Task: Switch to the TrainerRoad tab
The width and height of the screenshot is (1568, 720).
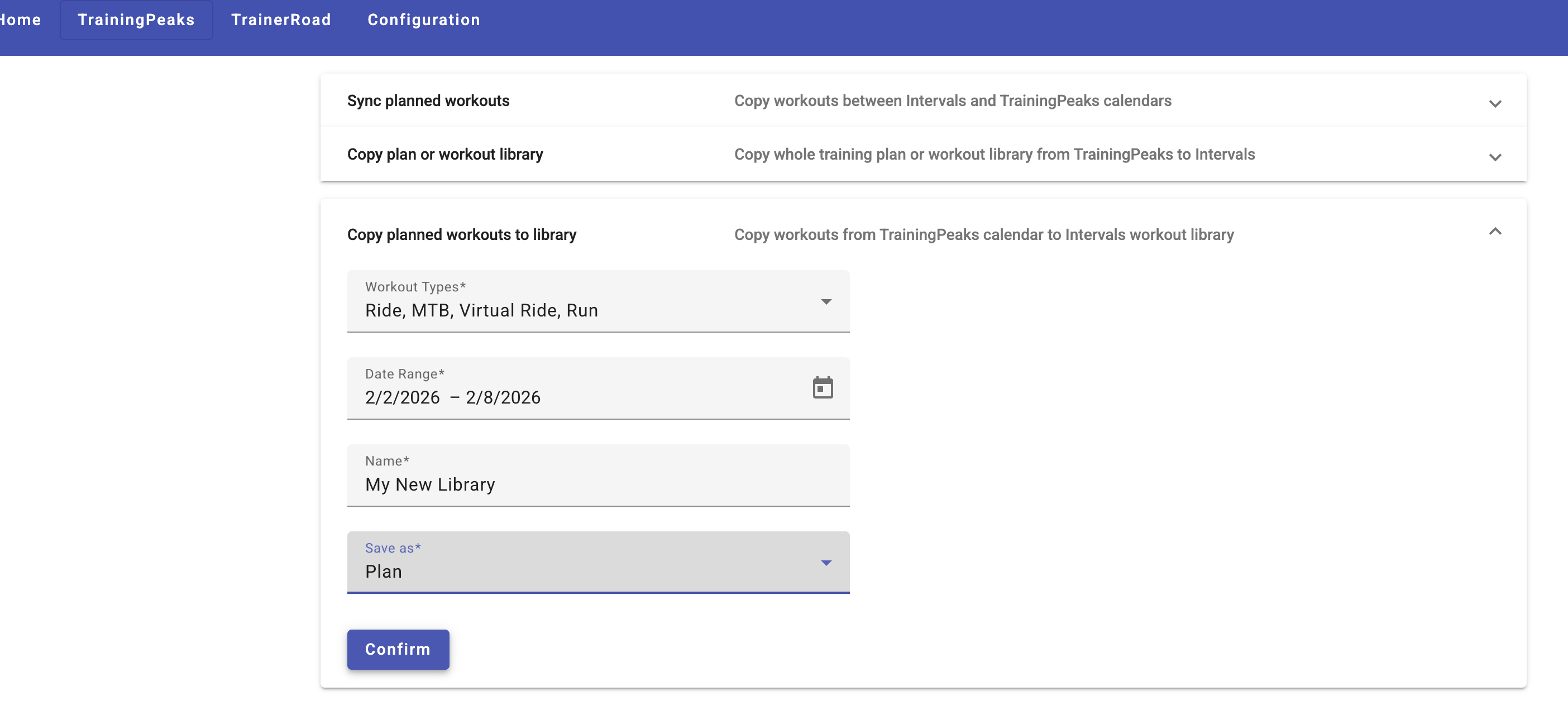Action: [x=281, y=20]
